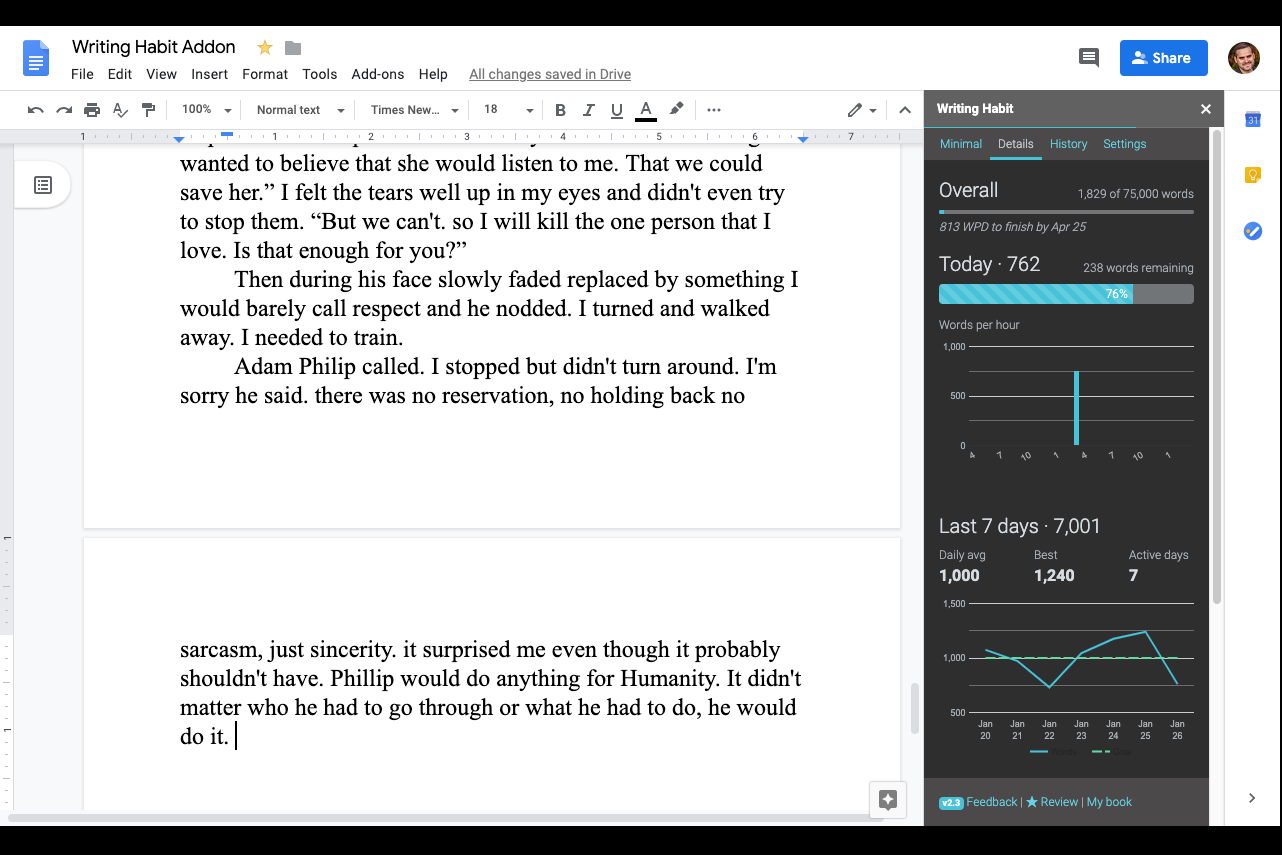
Task: Open the Google Docs home icon
Action: (x=36, y=58)
